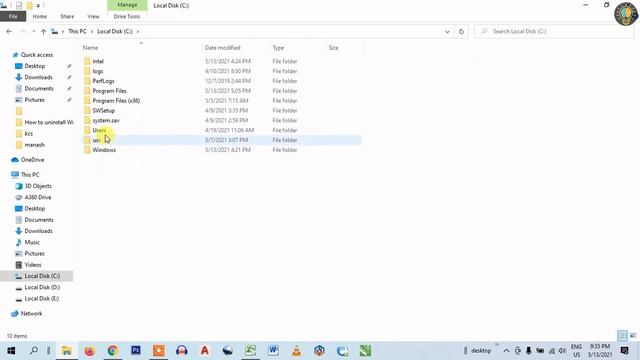
Task: Open Google Chrome from the taskbar
Action: pos(113,351)
